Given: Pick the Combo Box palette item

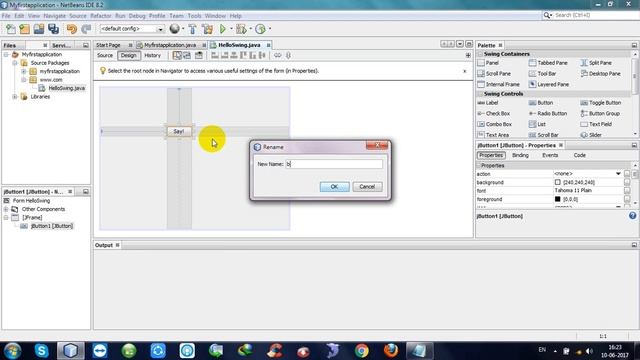Looking at the screenshot, I should pyautogui.click(x=494, y=124).
